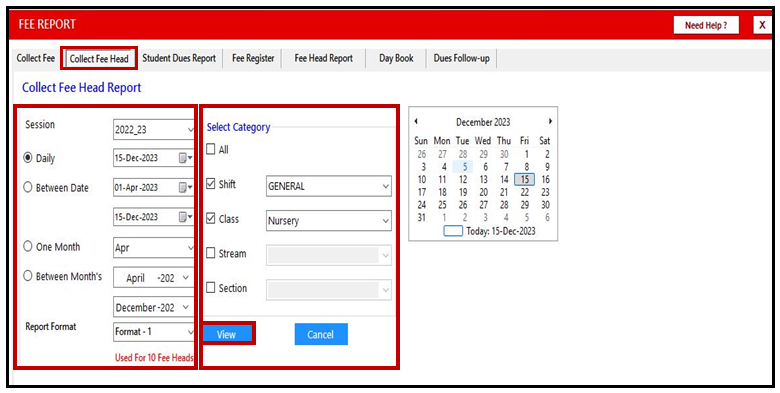Screen dimensions: 780x393
Task: Select December 9 in the calendar
Action: pyautogui.click(x=547, y=167)
